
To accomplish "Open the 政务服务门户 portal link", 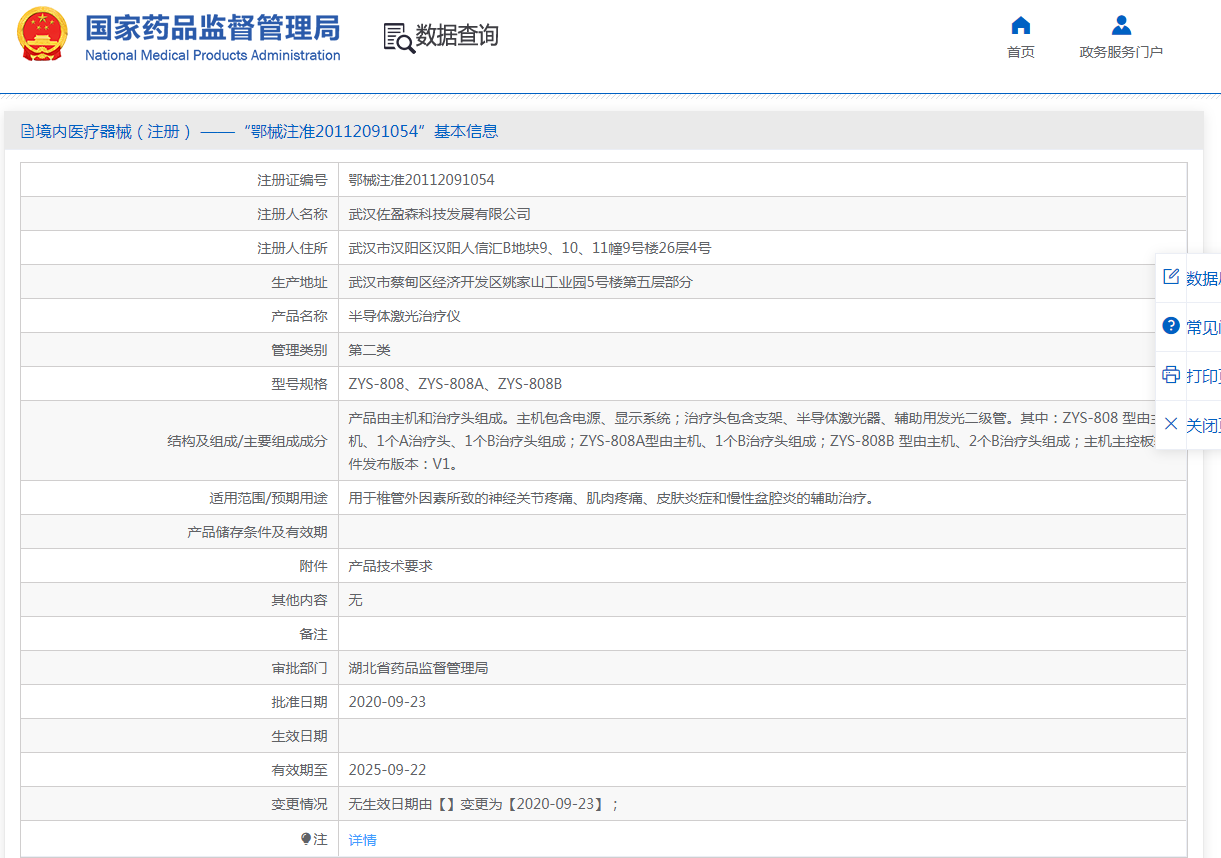I will coord(1121,52).
